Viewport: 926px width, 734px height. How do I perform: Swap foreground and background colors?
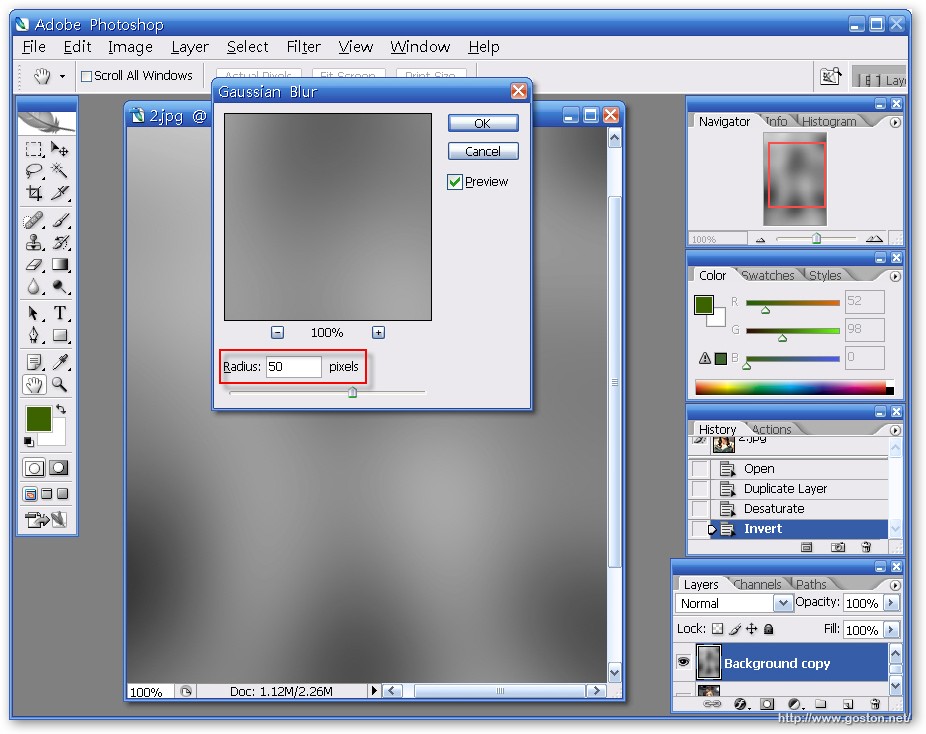coord(61,409)
